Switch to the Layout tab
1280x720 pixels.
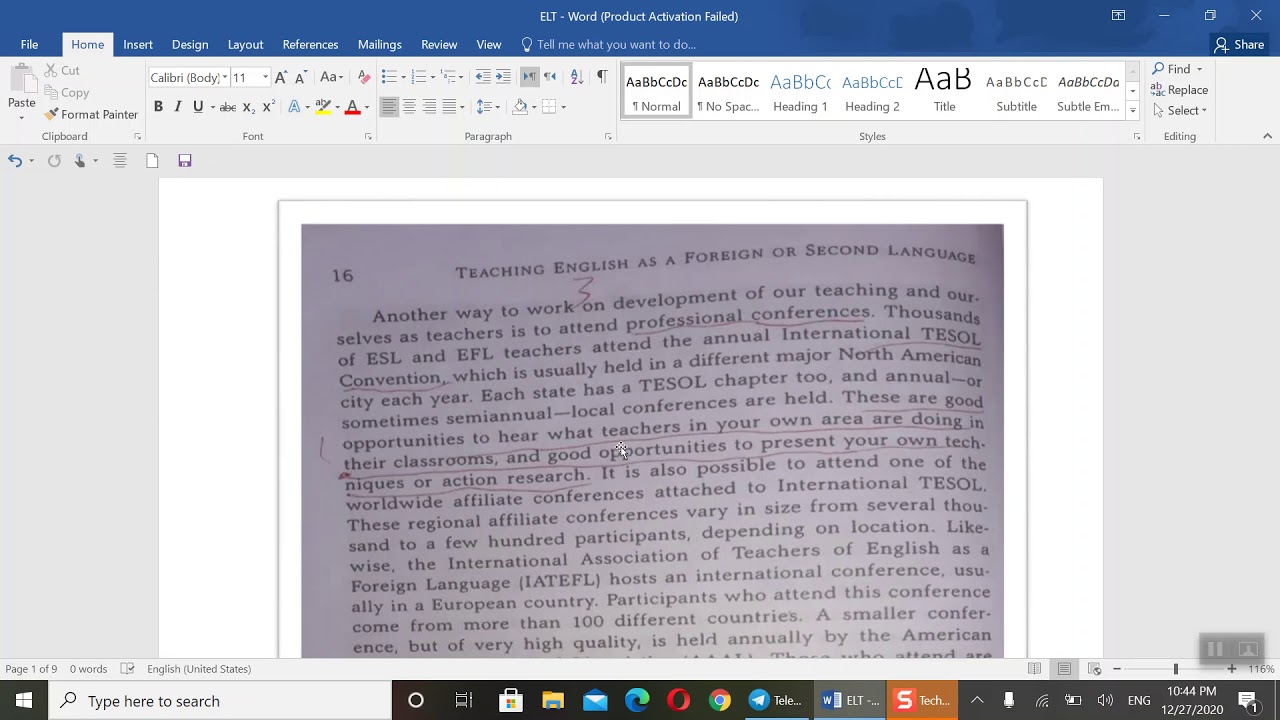coord(245,45)
